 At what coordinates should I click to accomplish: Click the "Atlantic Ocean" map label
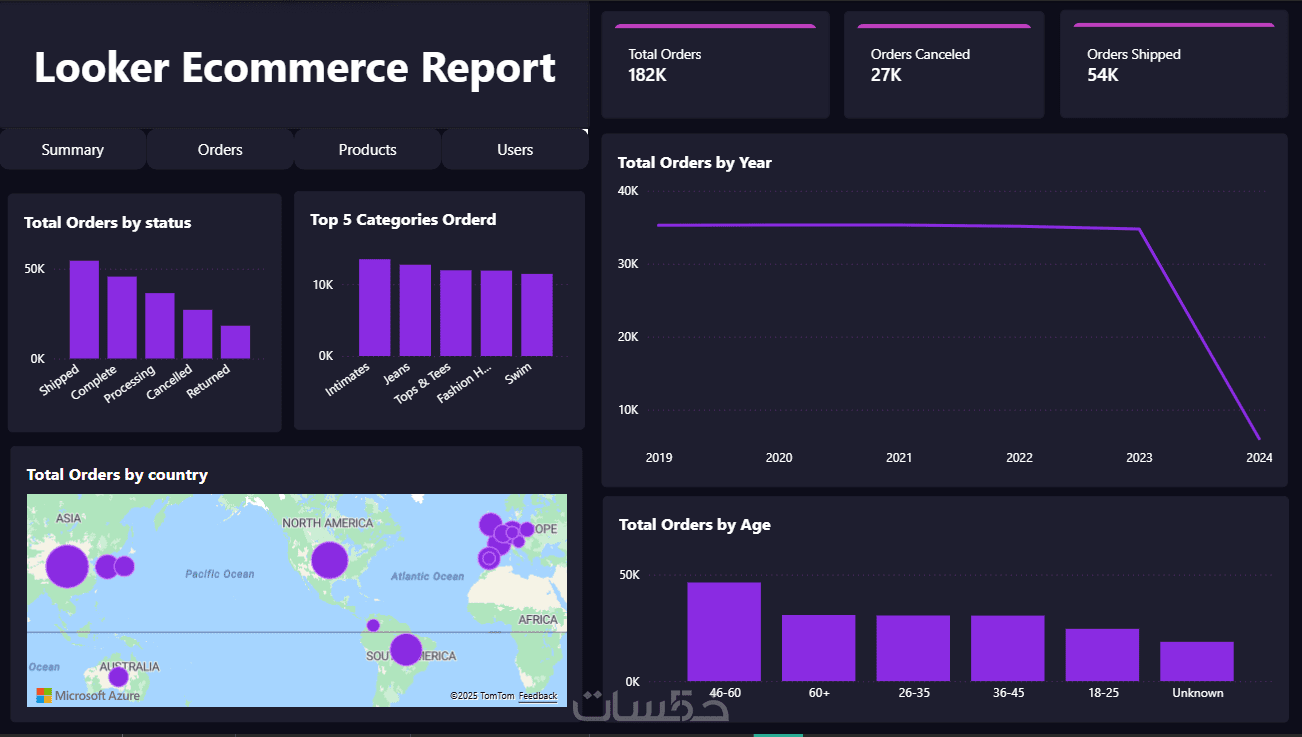(427, 576)
